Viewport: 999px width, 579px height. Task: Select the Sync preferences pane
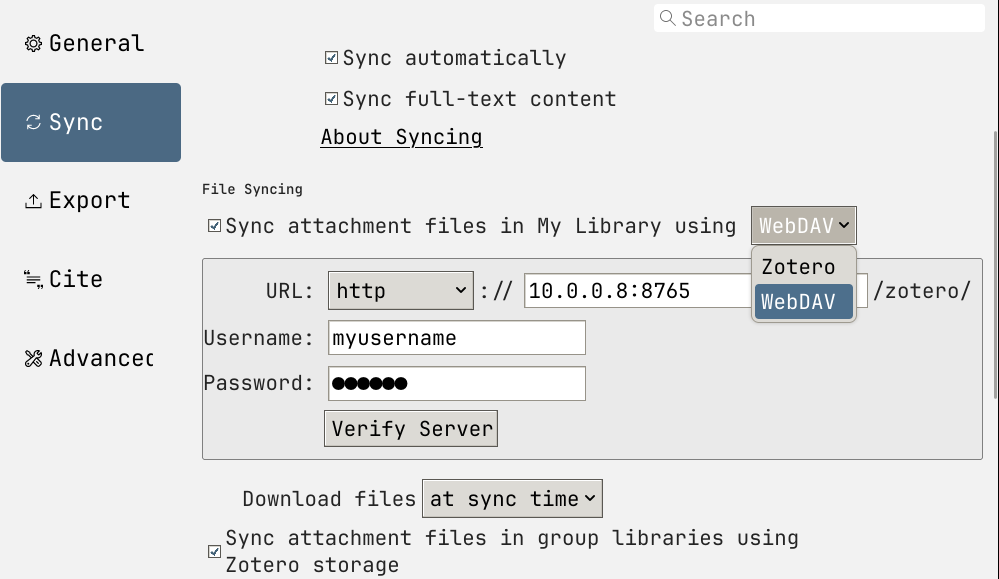90,122
